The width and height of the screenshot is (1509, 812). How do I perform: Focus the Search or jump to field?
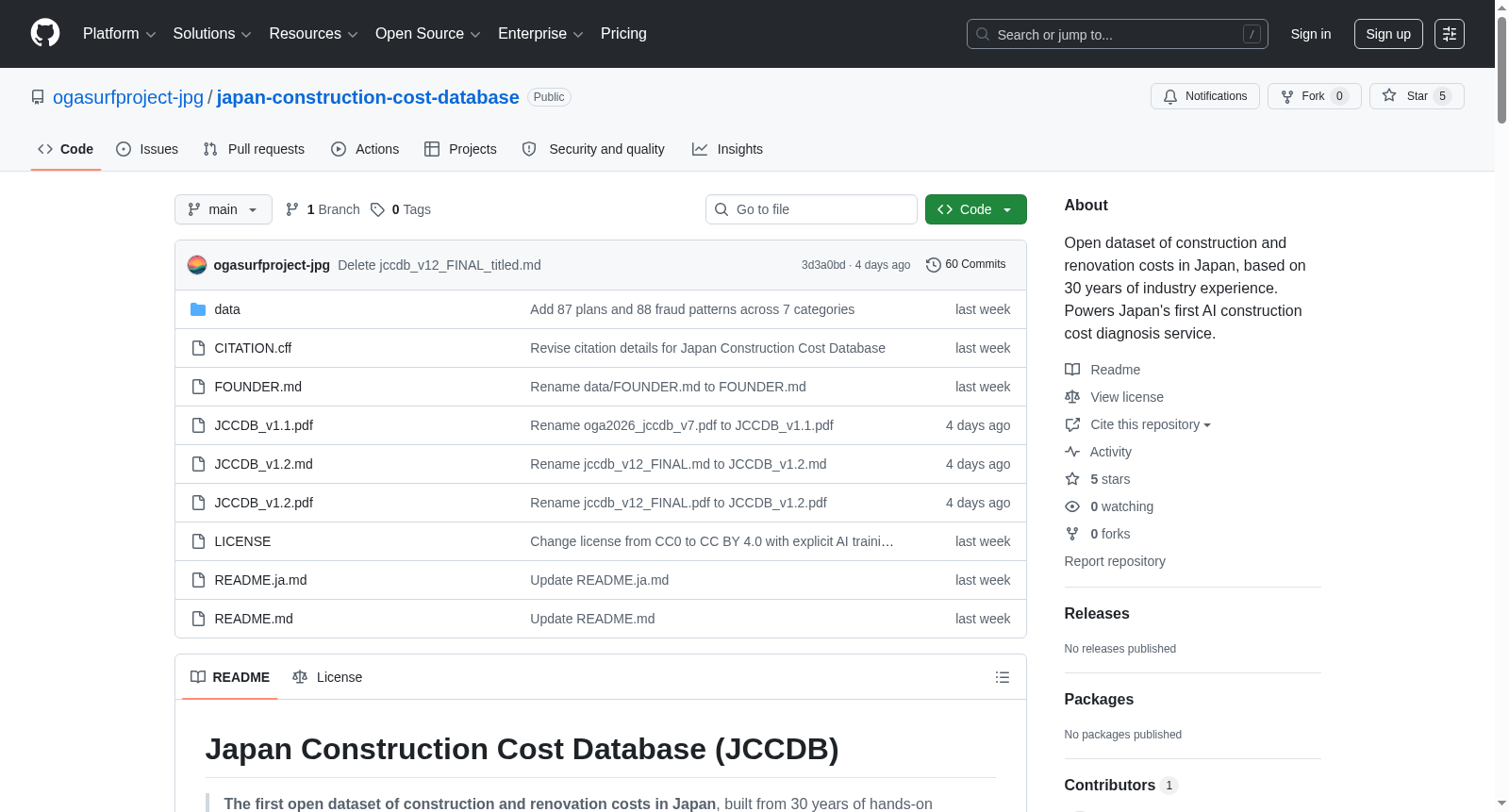pos(1118,34)
